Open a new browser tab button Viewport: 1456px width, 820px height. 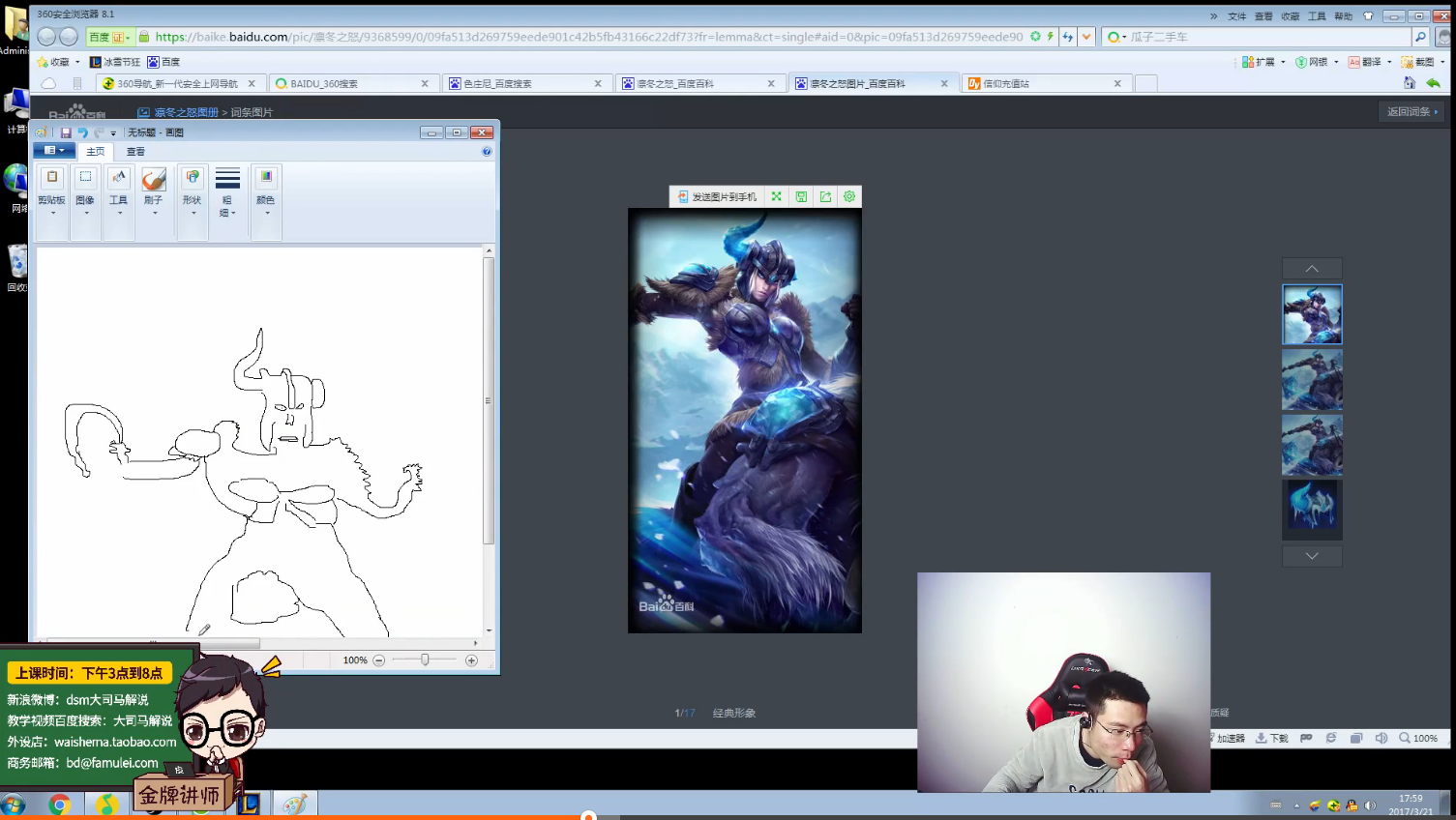1146,84
